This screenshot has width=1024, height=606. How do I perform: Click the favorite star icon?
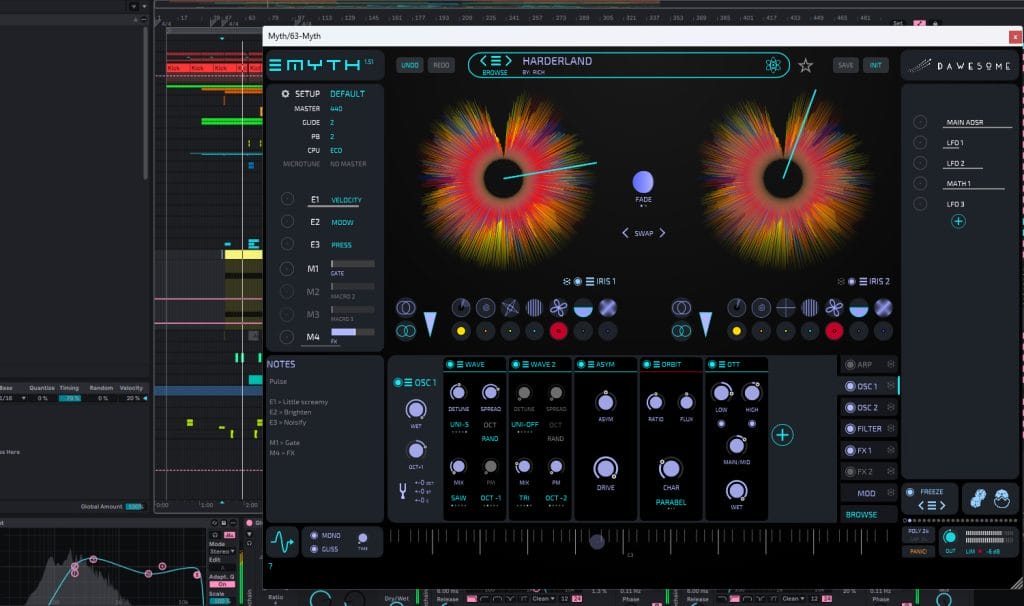tap(805, 66)
